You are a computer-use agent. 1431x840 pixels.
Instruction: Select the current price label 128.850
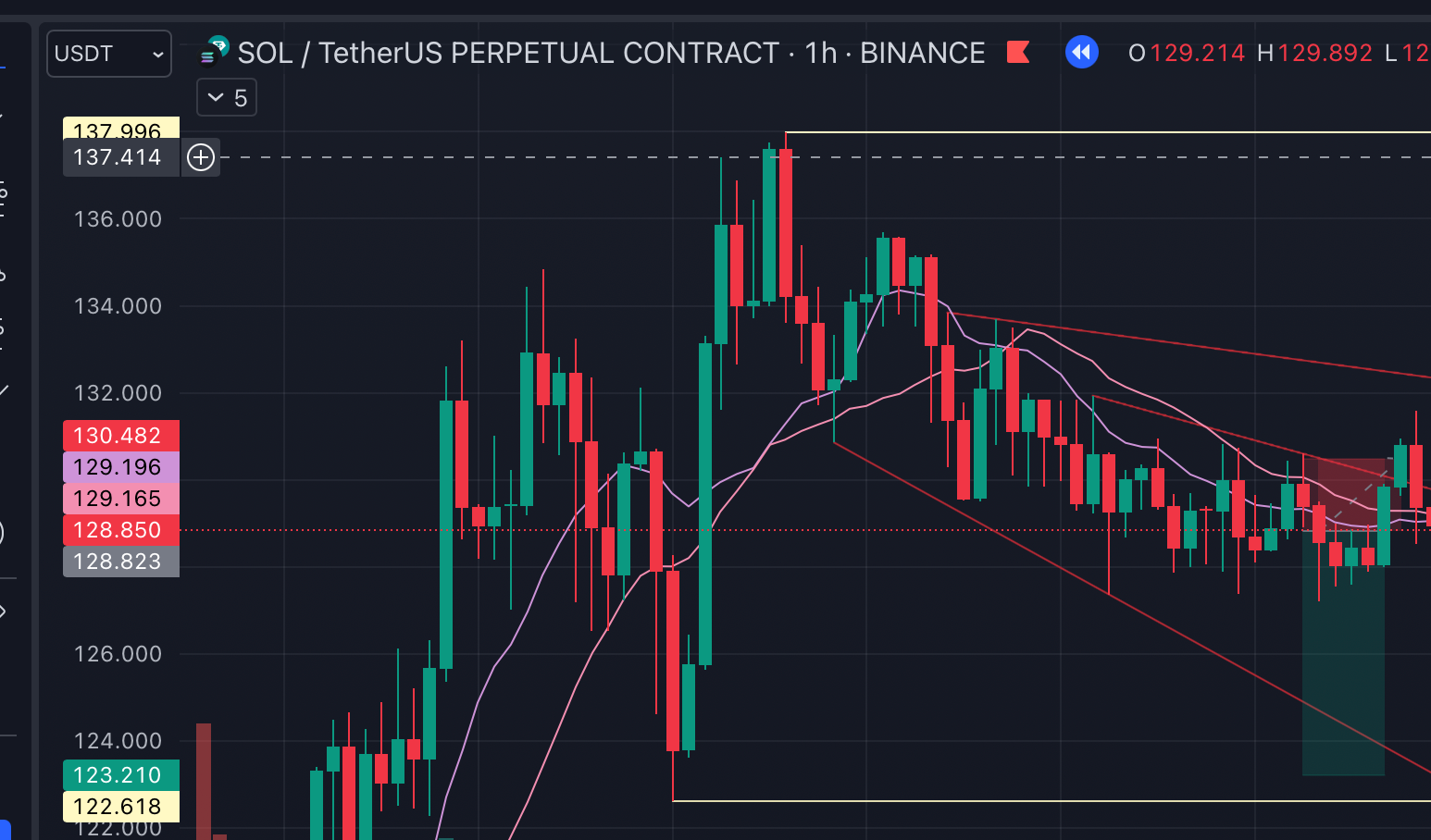coord(120,530)
